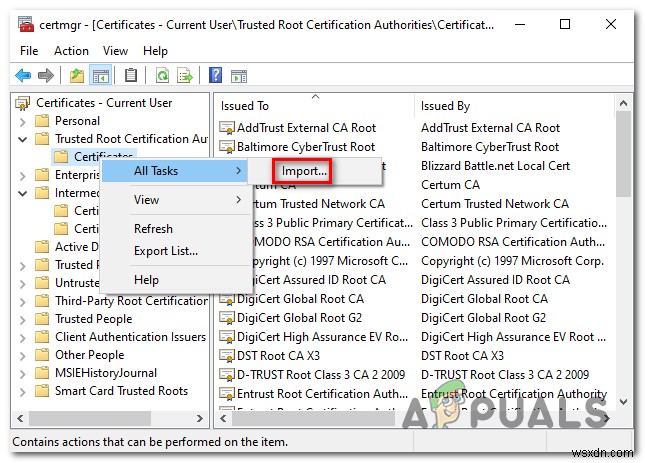Choose Import... from the All Tasks submenu
645x463 pixels.
coord(304,171)
